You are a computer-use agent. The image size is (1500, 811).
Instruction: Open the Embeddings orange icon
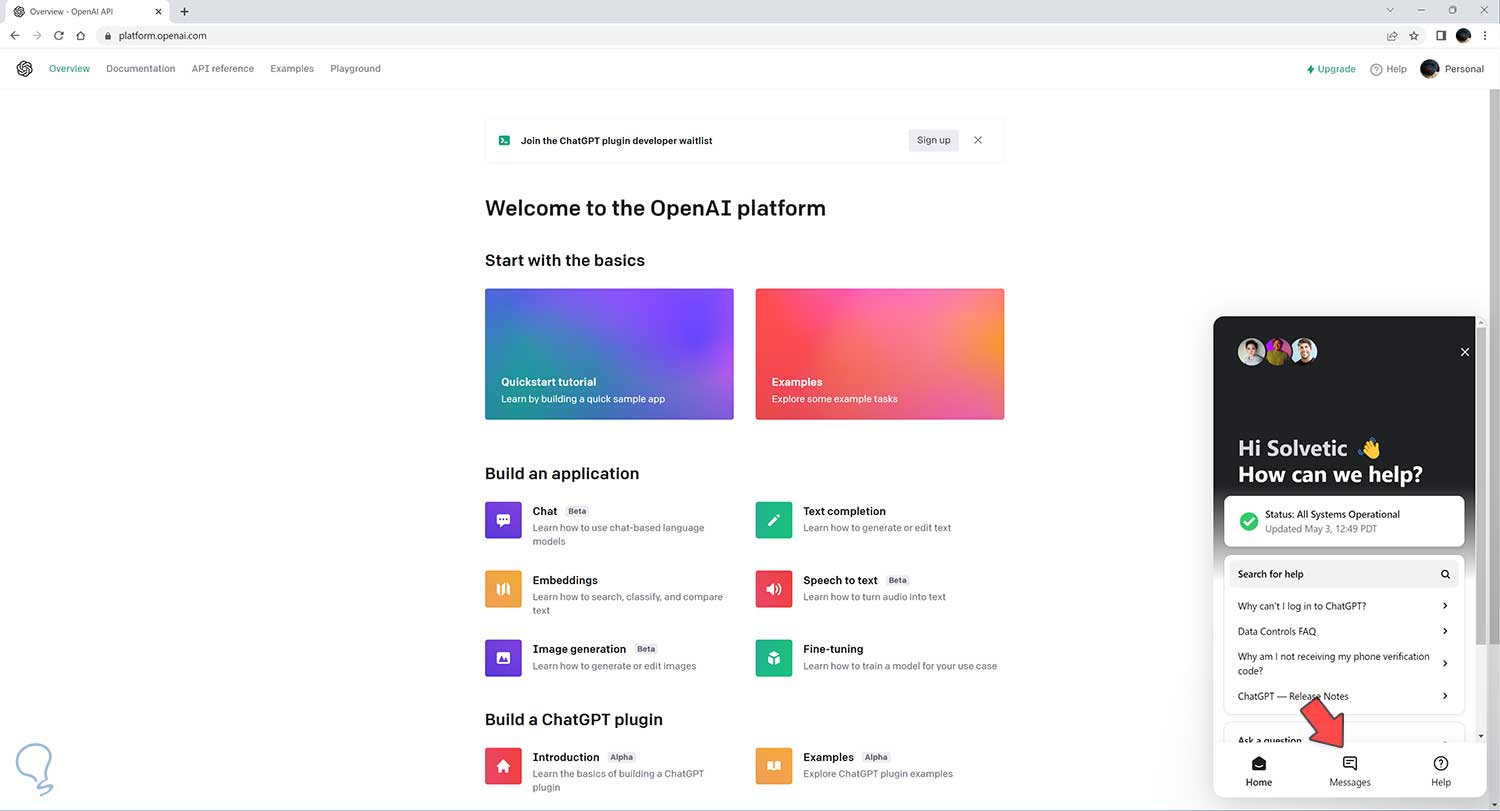pyautogui.click(x=503, y=589)
